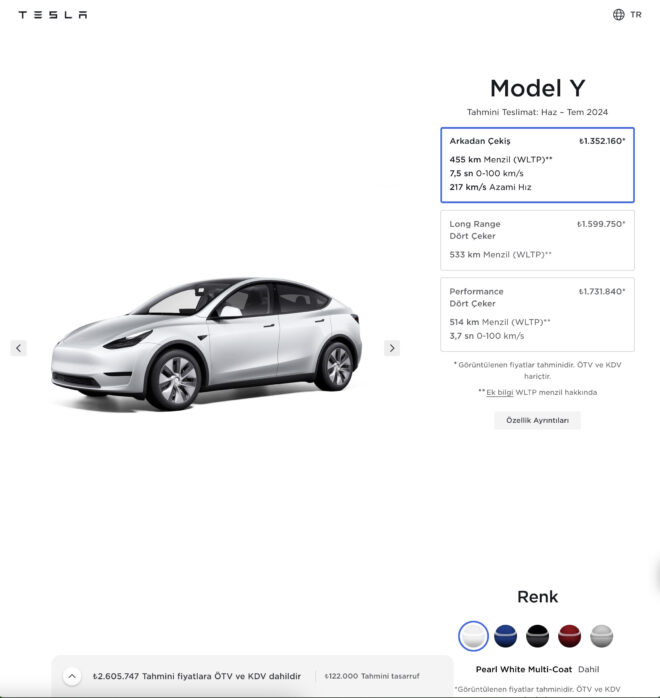Screen dimensions: 660x698
Task: Click the Tesla logo
Action: click(x=53, y=15)
